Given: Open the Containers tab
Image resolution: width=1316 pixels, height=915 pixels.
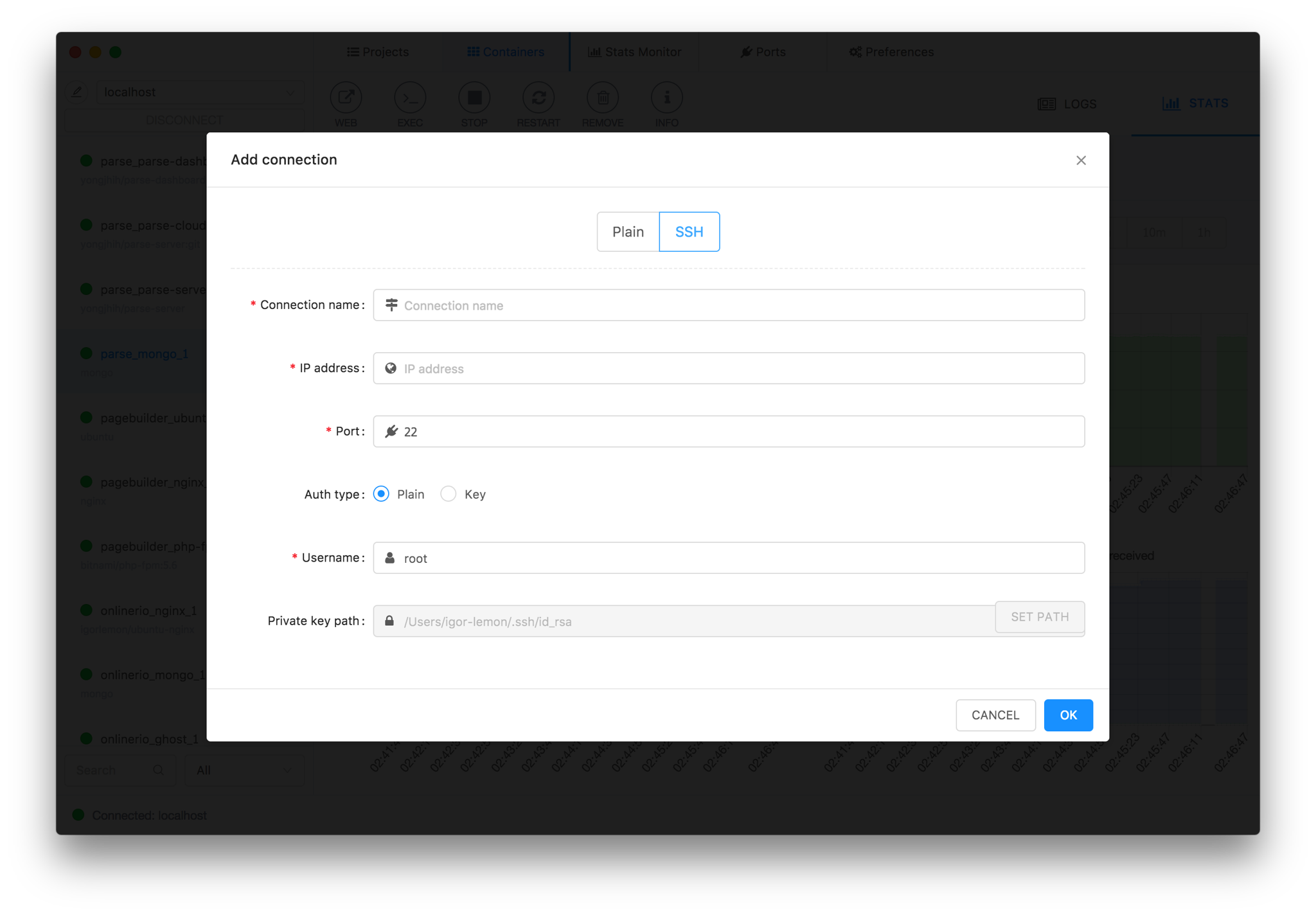Looking at the screenshot, I should click(x=506, y=51).
